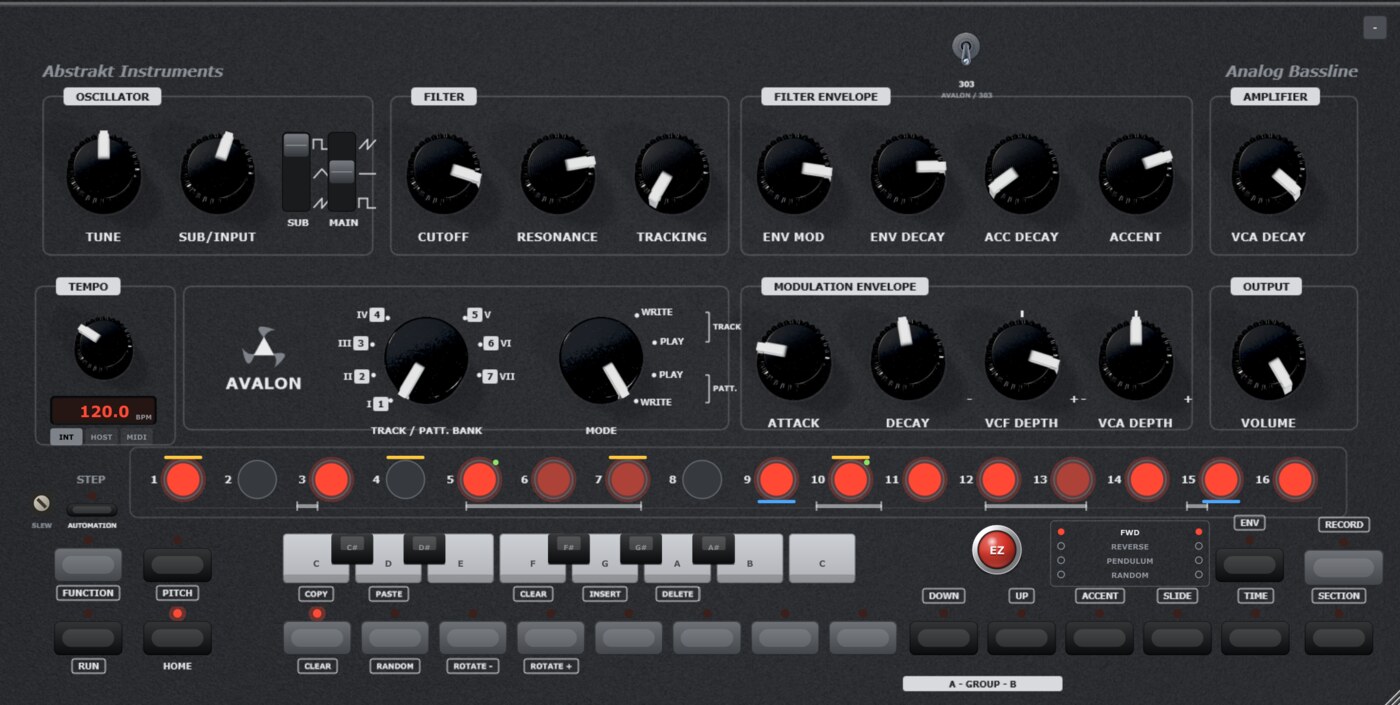Click the RESONANCE knob
The image size is (1400, 705).
pos(557,175)
